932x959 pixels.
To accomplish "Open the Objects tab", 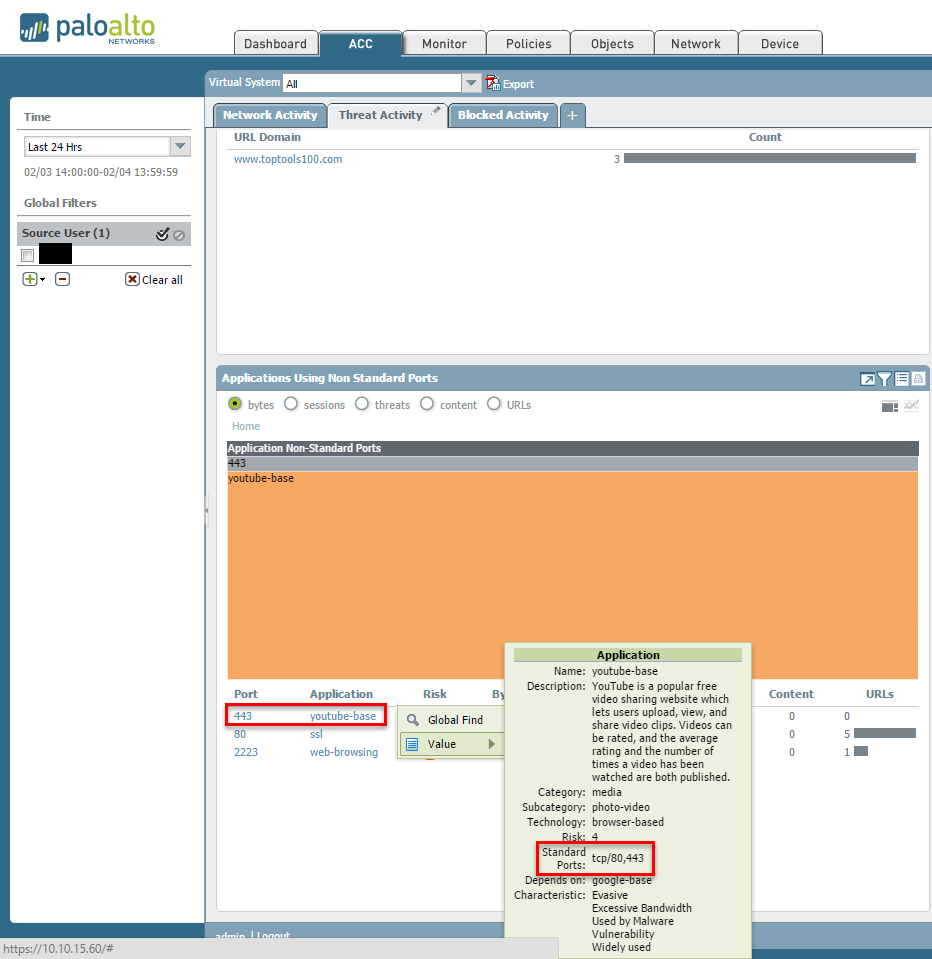I will [x=612, y=43].
